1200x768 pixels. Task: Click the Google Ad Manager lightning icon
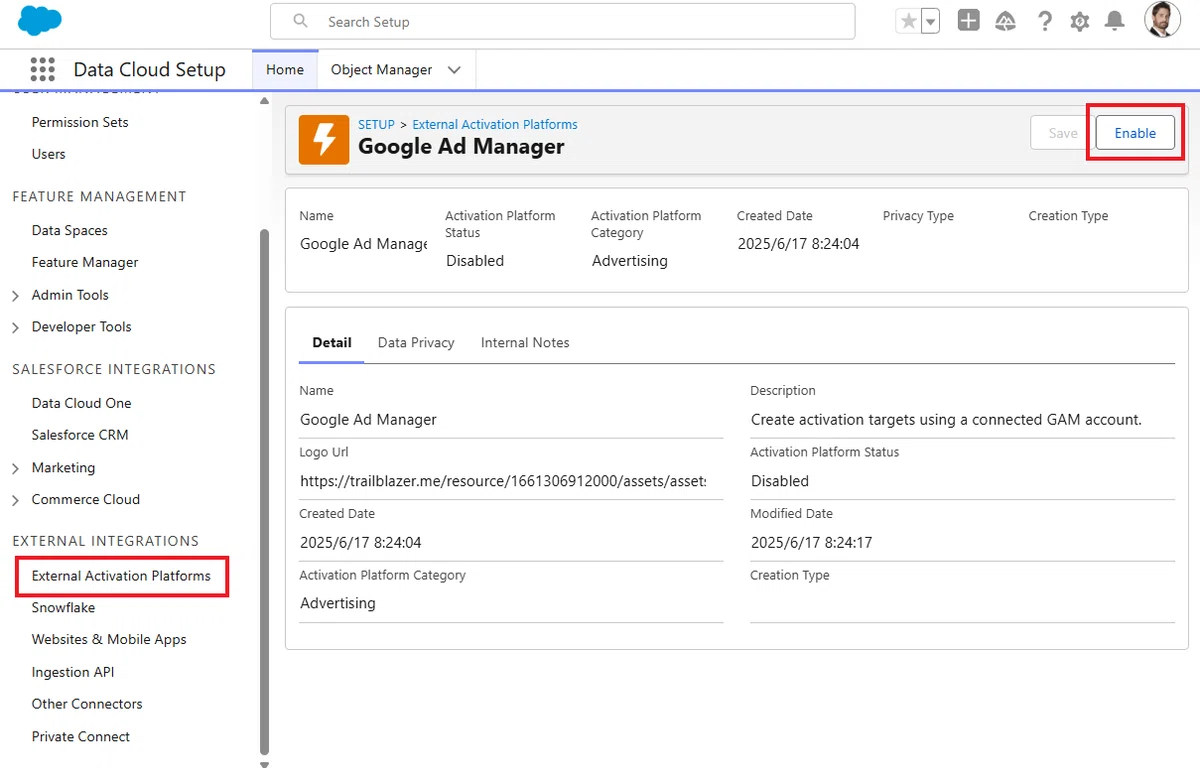pyautogui.click(x=324, y=140)
